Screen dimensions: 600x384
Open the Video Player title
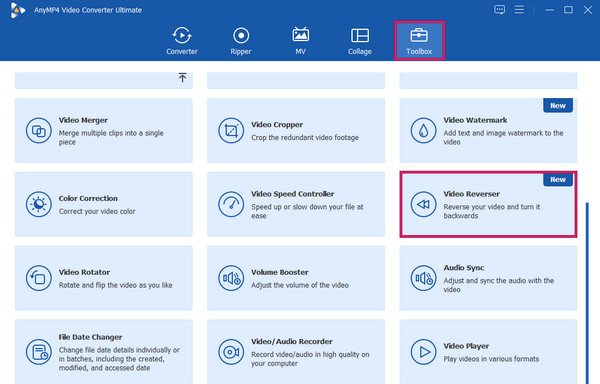(x=466, y=346)
